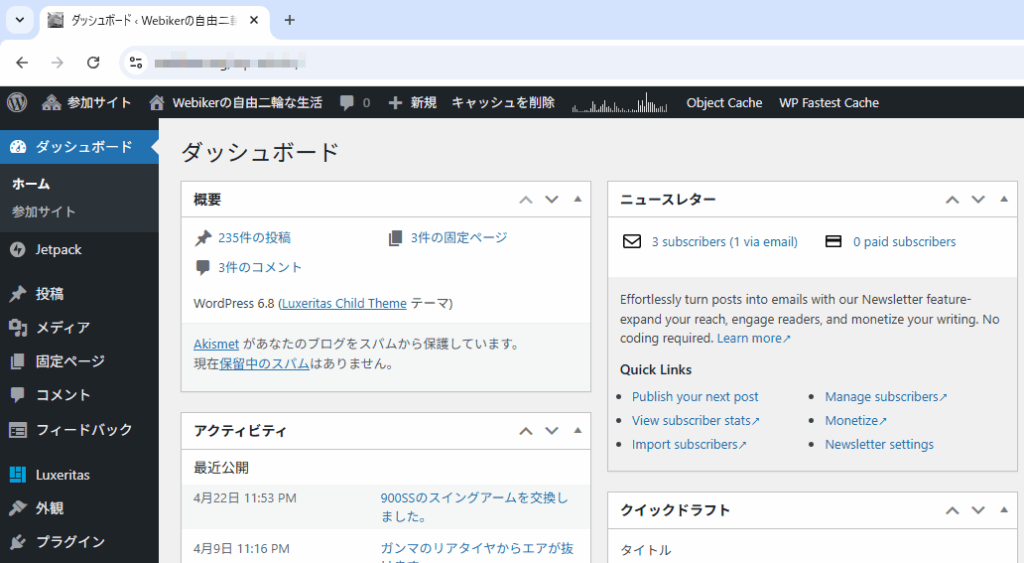Open Newsletter settings link
The width and height of the screenshot is (1024, 563).
pyautogui.click(x=879, y=445)
